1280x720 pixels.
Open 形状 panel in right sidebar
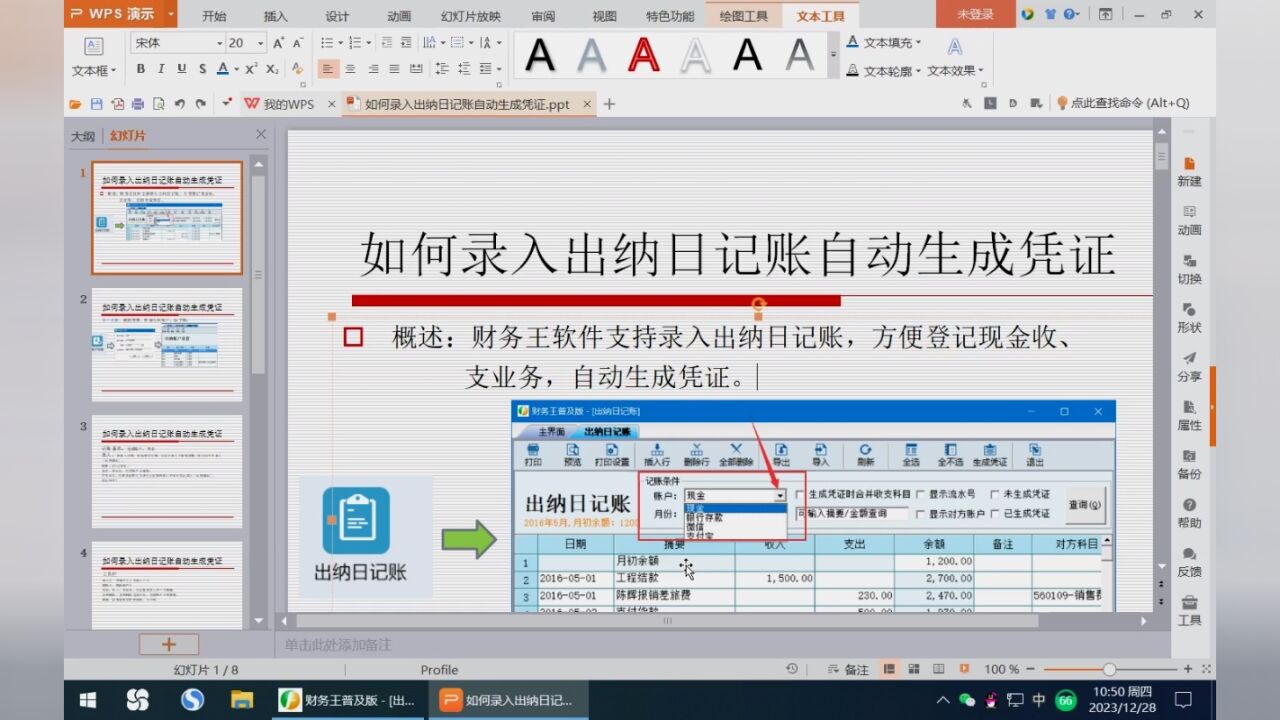point(1189,318)
